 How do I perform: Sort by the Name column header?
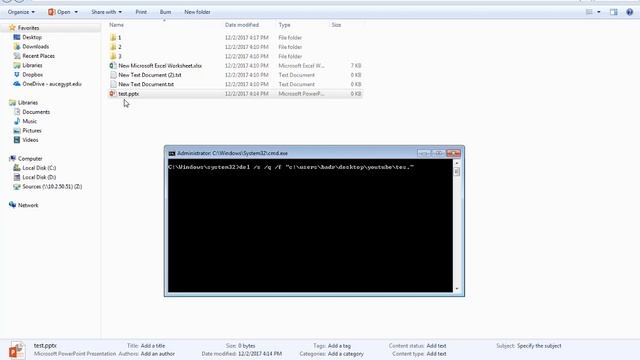point(116,25)
